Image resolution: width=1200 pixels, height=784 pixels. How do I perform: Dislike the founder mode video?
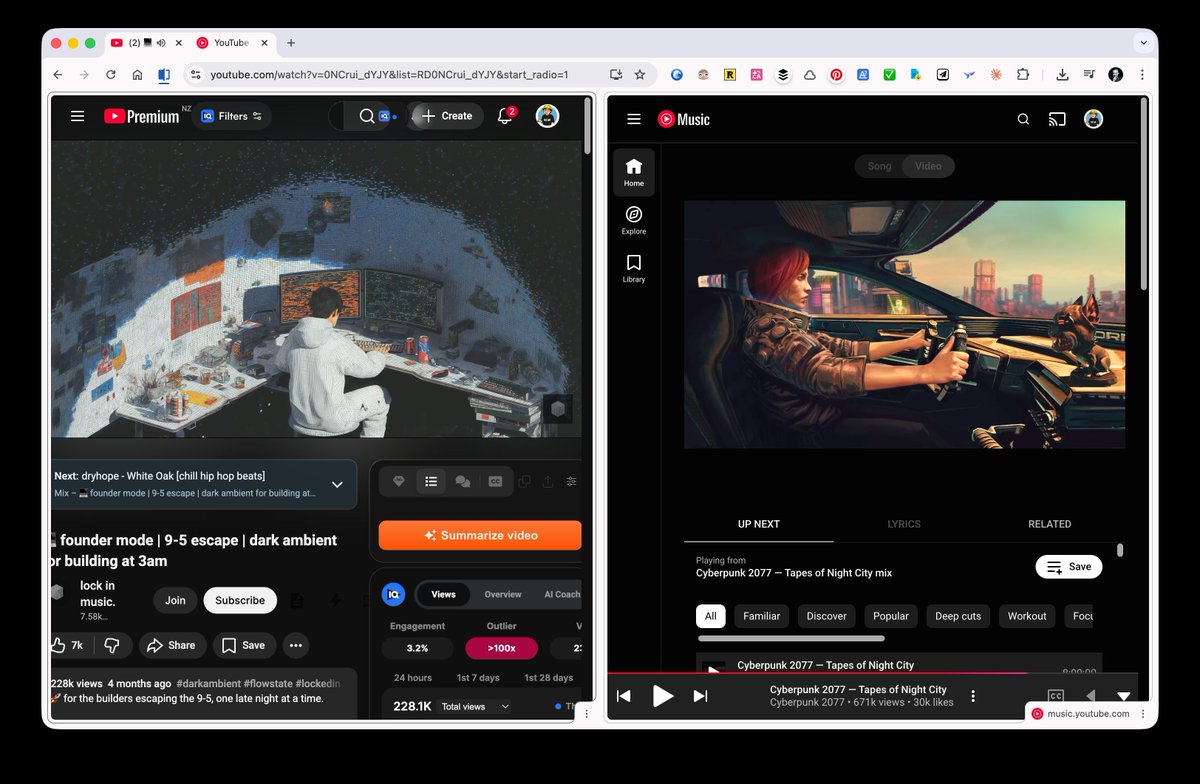tap(112, 645)
